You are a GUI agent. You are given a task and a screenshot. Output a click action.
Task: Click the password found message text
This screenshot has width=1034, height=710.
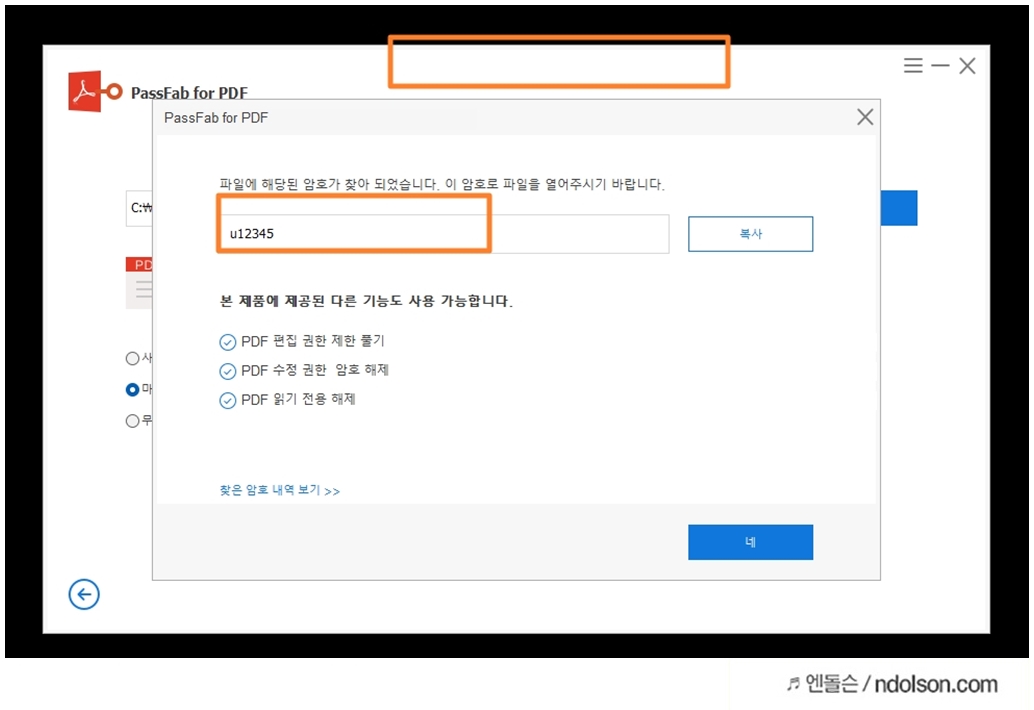coord(442,184)
